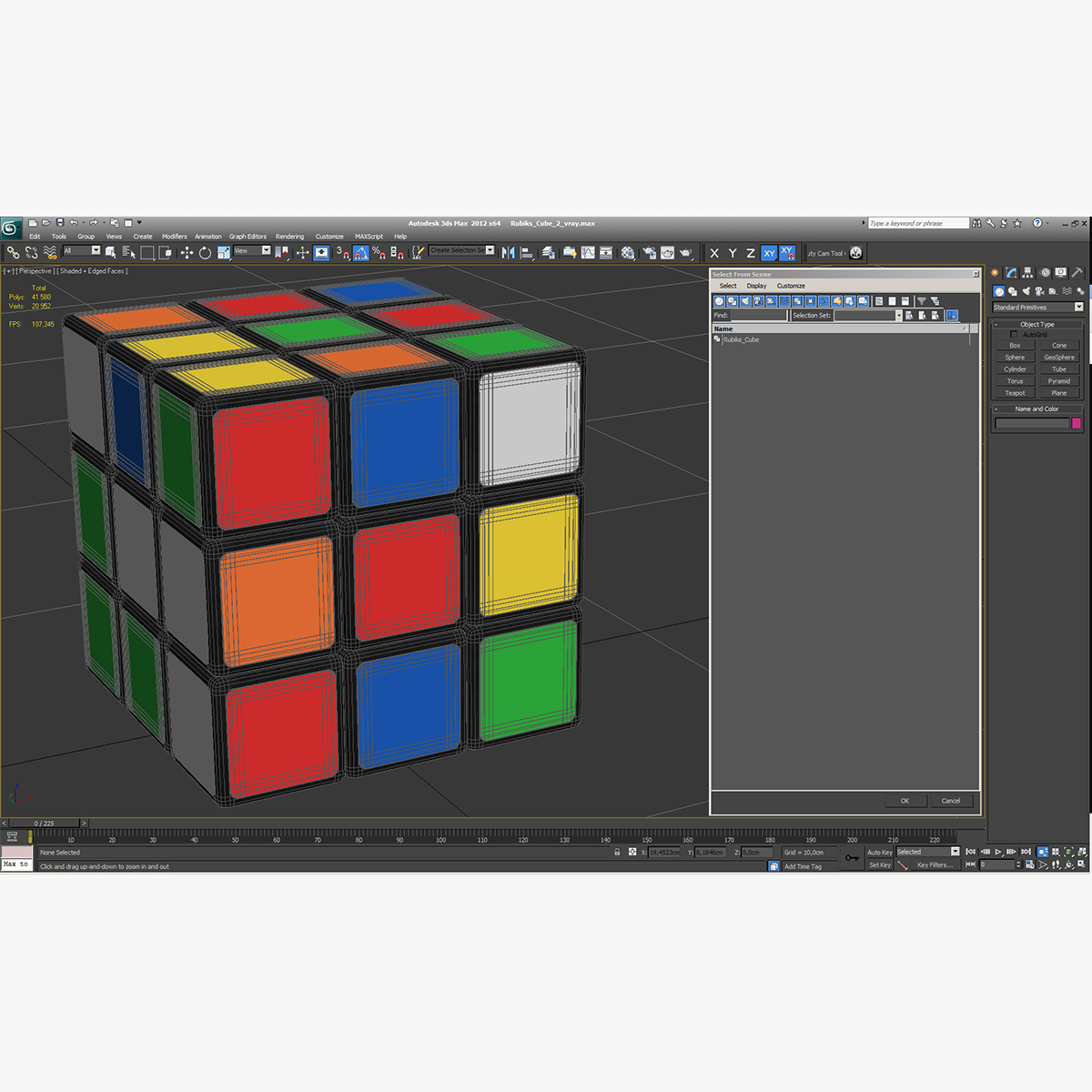Toggle Auto Key animation mode
The width and height of the screenshot is (1092, 1092).
pos(879,852)
